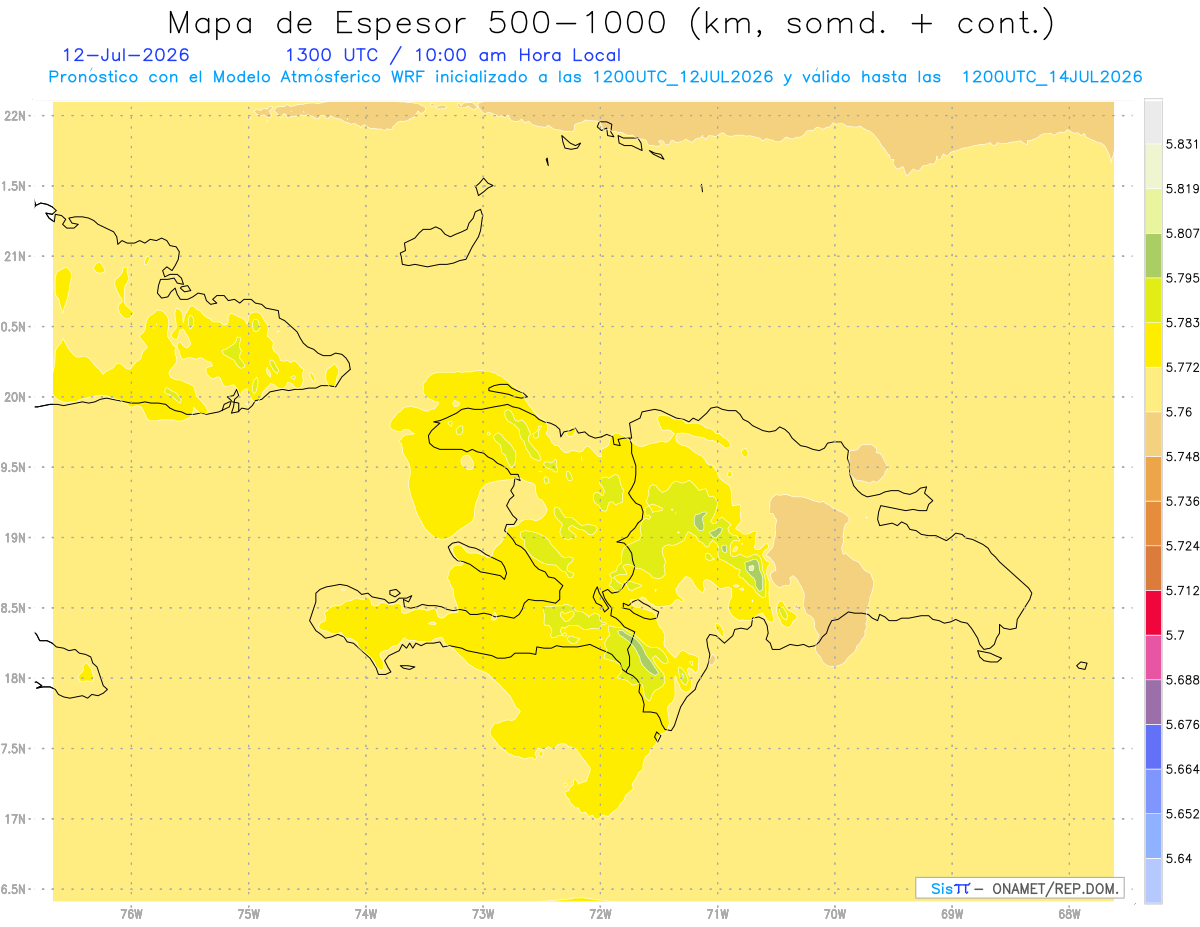
Task: Click the 5.724 legend value
Action: point(1182,546)
